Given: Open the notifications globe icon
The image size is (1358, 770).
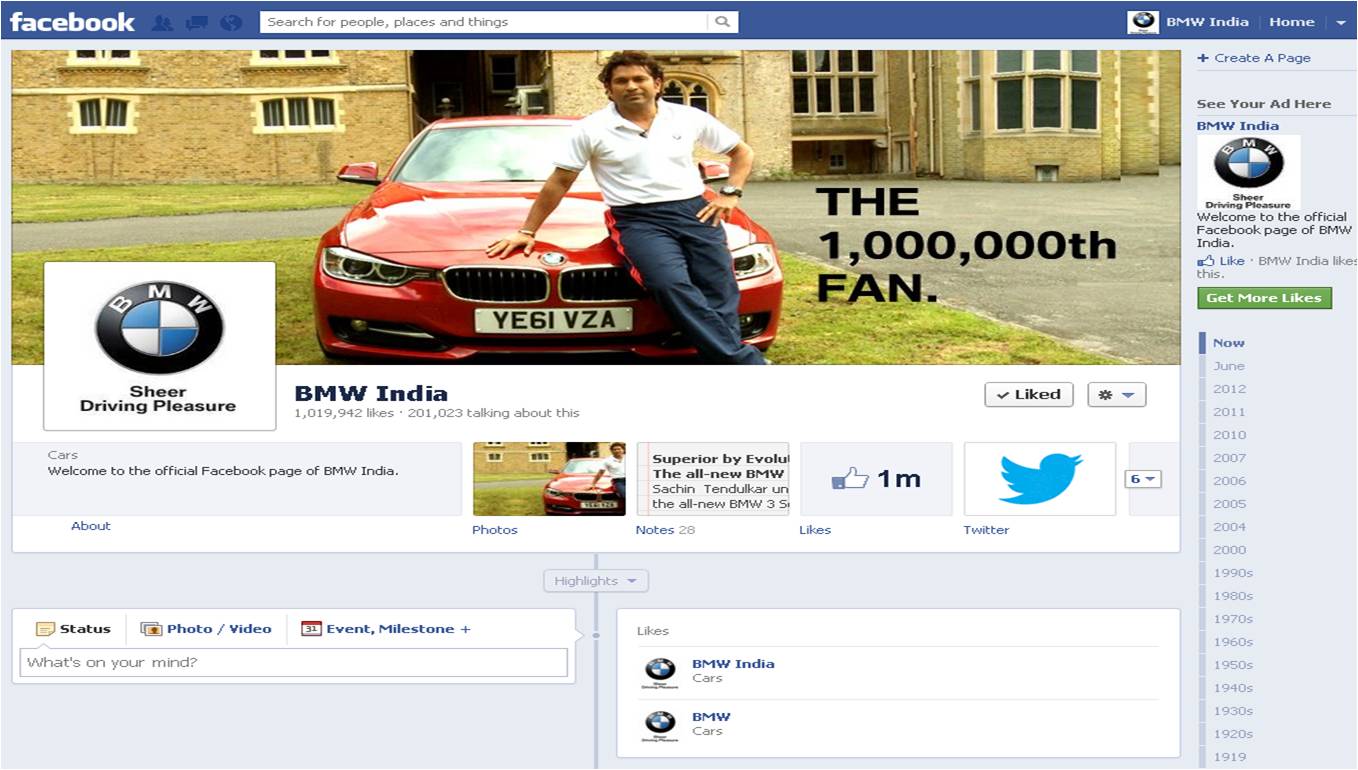Looking at the screenshot, I should [x=230, y=22].
